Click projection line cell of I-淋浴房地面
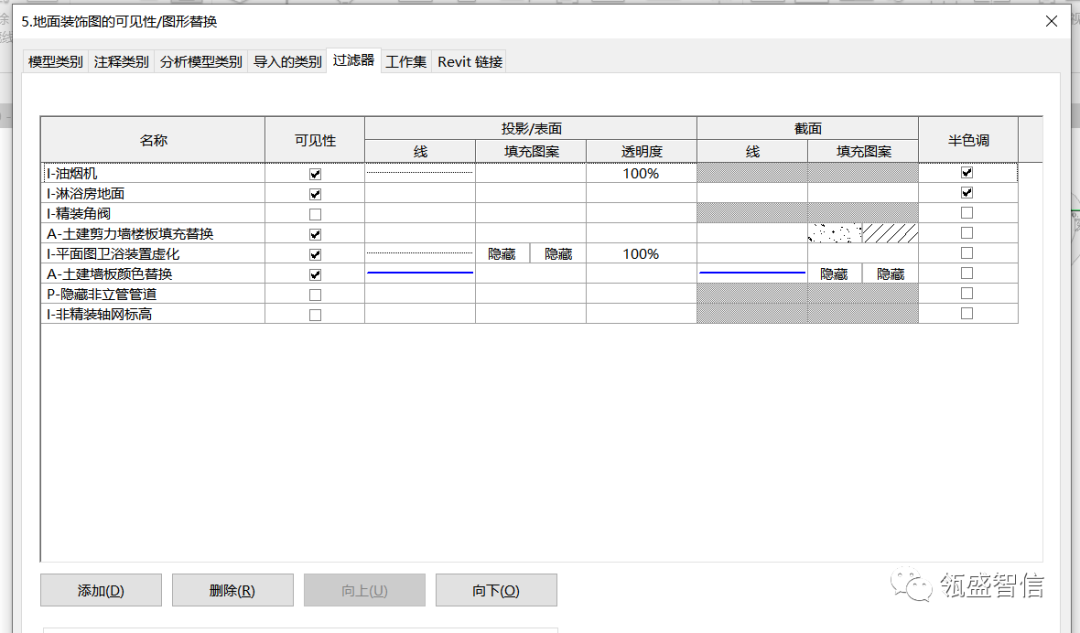 pyautogui.click(x=419, y=193)
